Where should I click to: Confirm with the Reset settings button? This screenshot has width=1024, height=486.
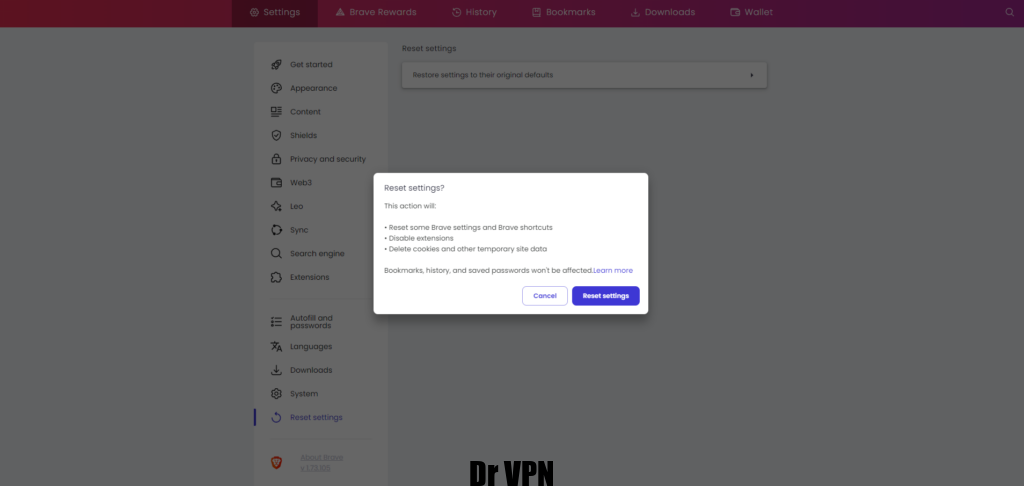605,296
